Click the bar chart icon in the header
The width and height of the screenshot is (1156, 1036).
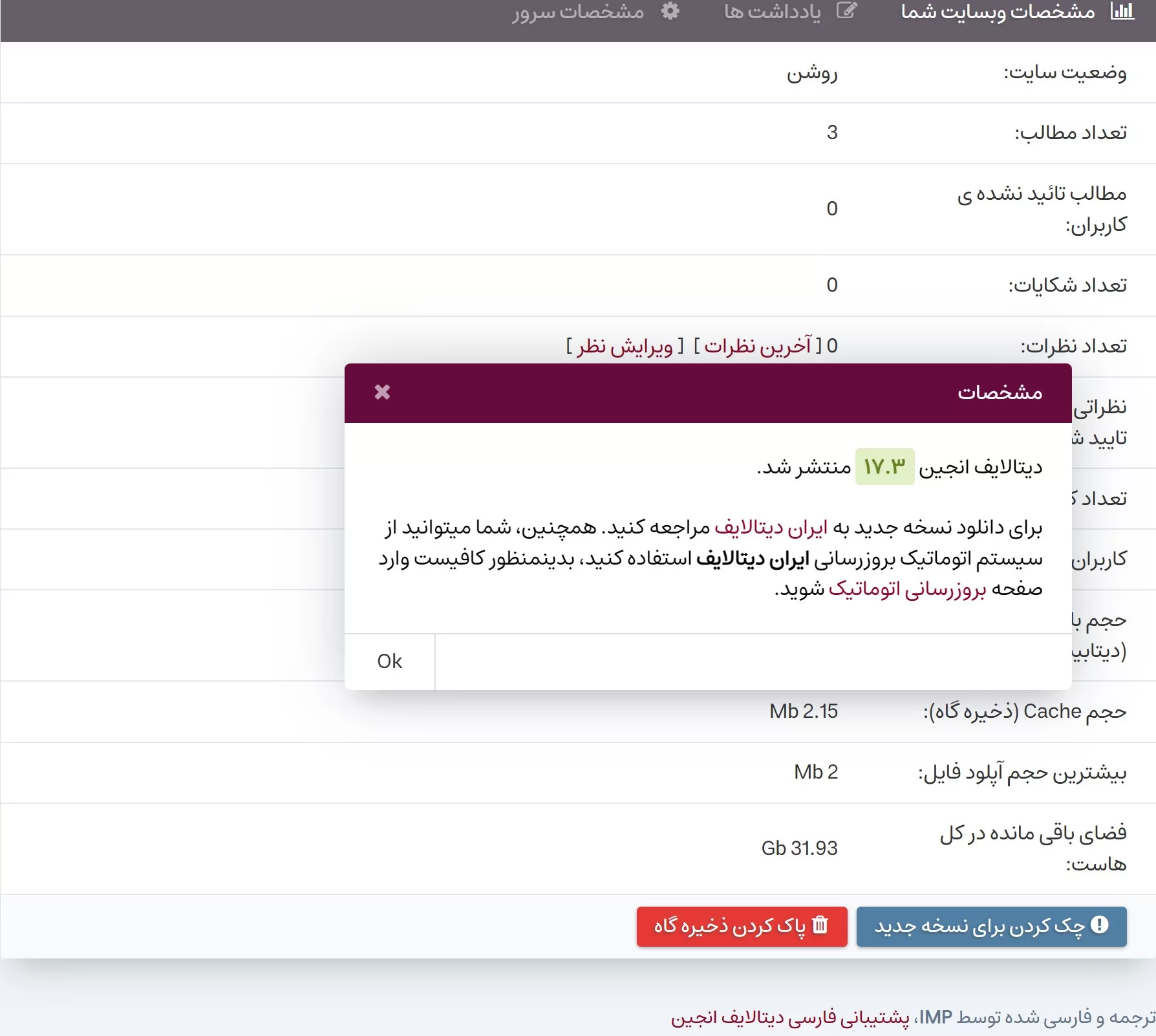pos(1122,11)
